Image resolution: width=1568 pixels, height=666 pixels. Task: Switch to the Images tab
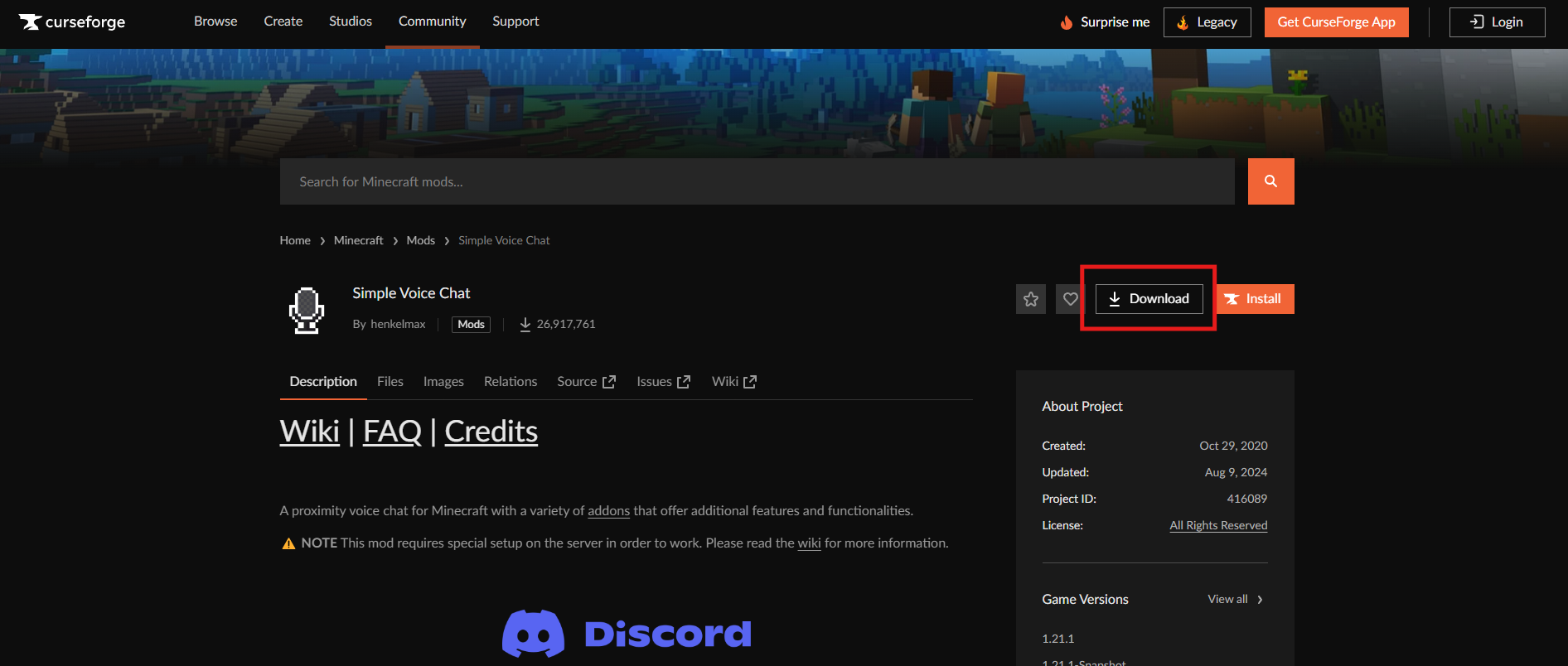pyautogui.click(x=443, y=381)
